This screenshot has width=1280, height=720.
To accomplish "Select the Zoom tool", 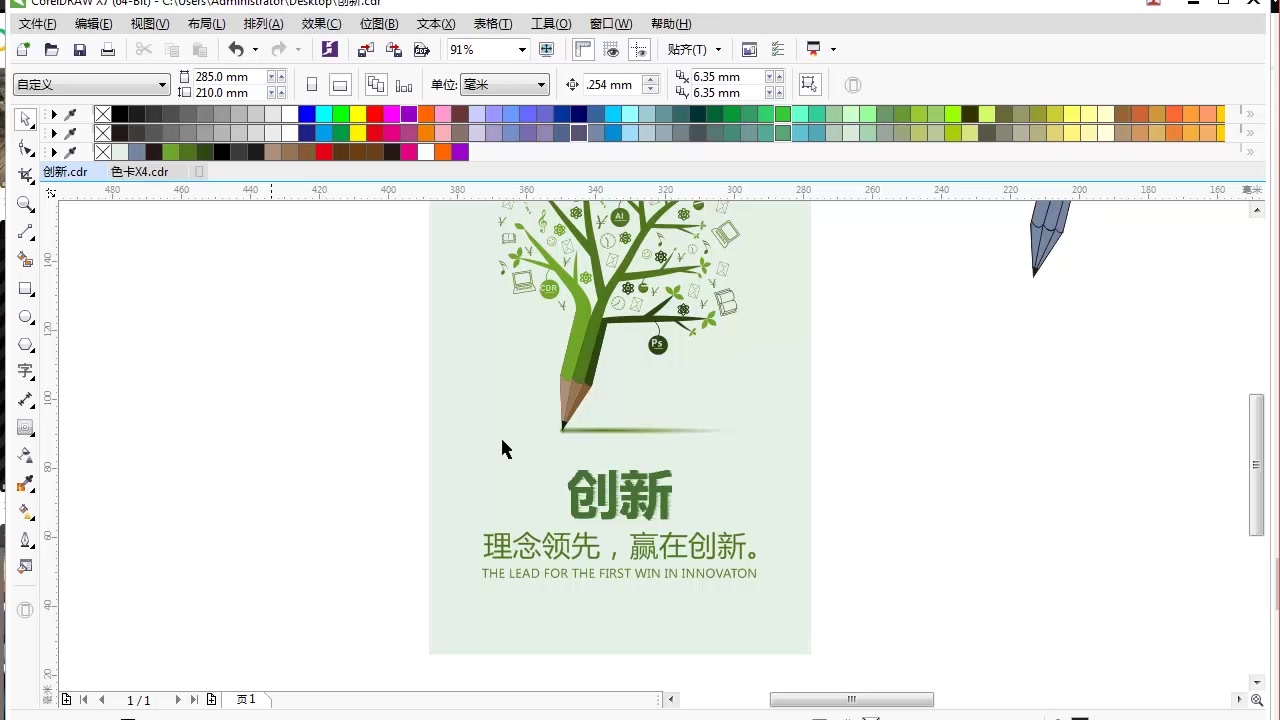I will coord(26,204).
